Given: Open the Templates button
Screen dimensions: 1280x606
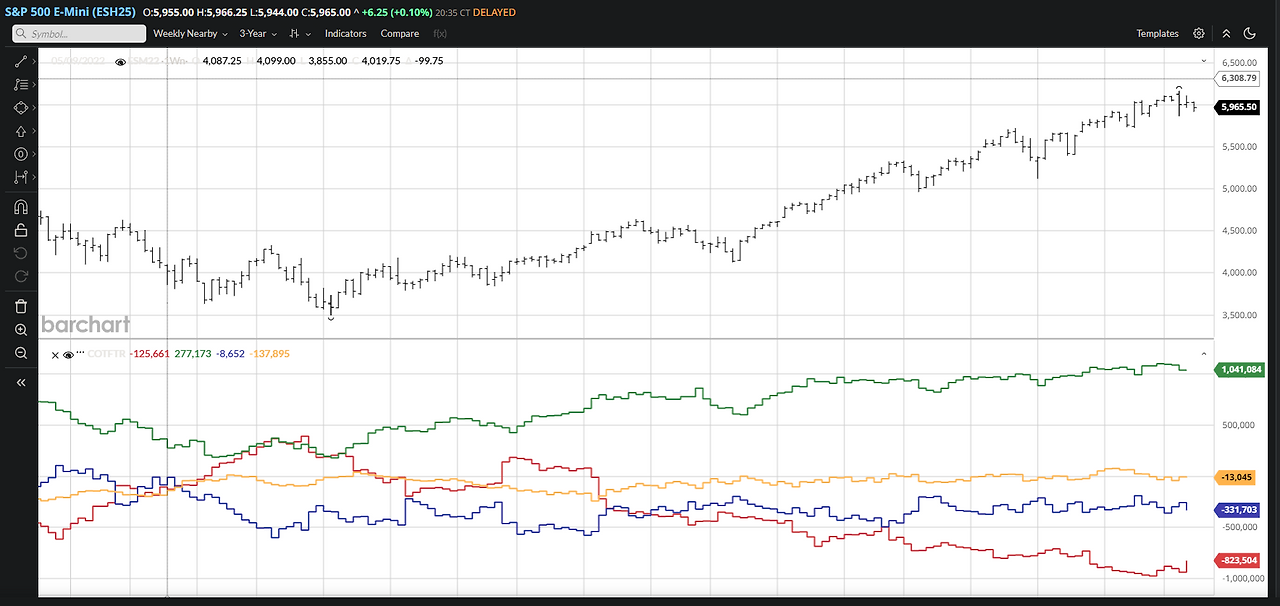Looking at the screenshot, I should coord(1157,33).
